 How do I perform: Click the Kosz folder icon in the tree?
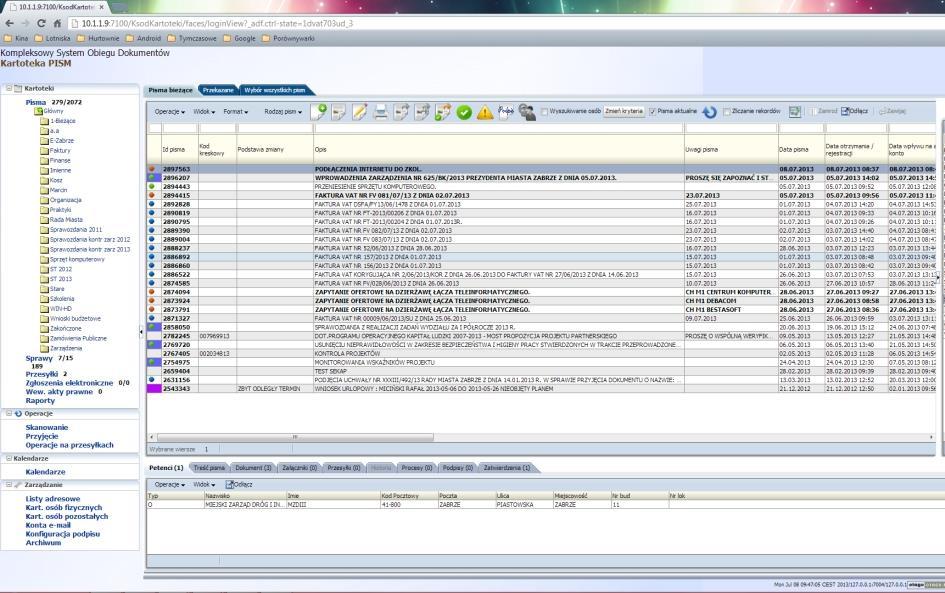click(x=44, y=180)
